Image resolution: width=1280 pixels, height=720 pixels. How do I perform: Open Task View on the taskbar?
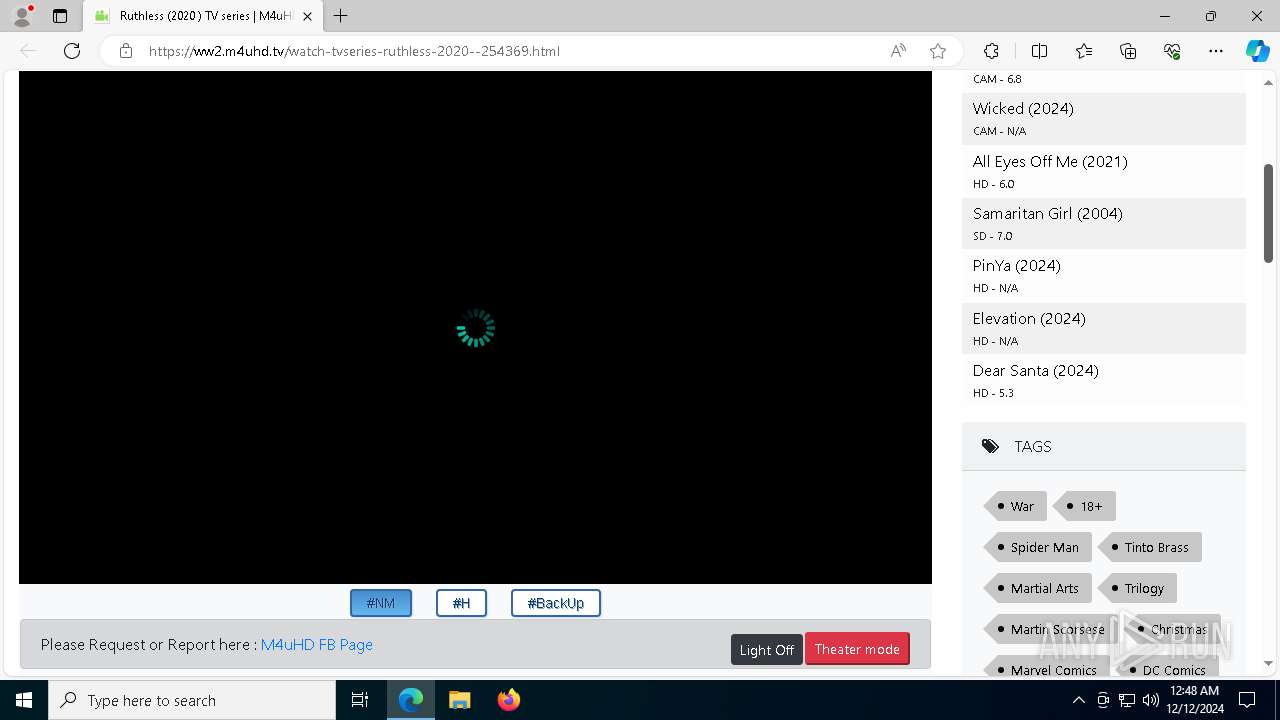(x=360, y=700)
